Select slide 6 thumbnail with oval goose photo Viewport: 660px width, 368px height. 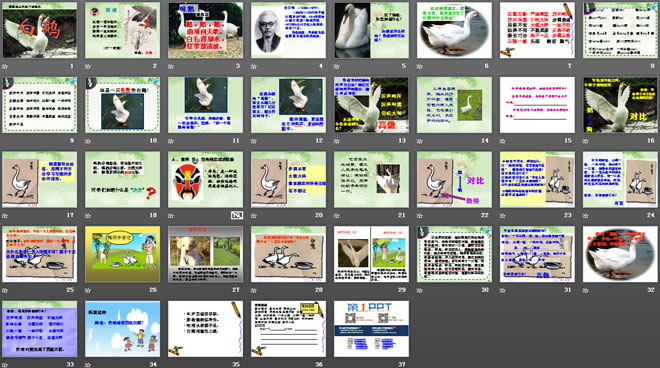click(454, 30)
